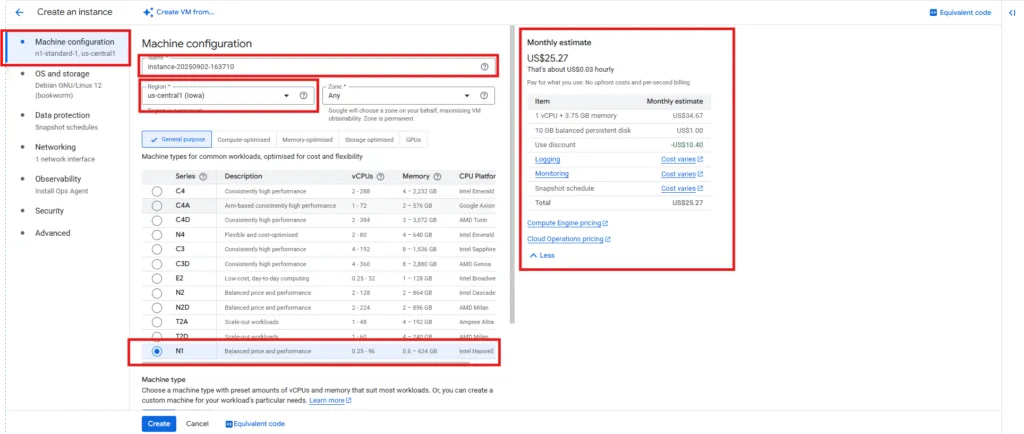Select the C4D series radio button
Screen dimensions: 1024x434
157,220
